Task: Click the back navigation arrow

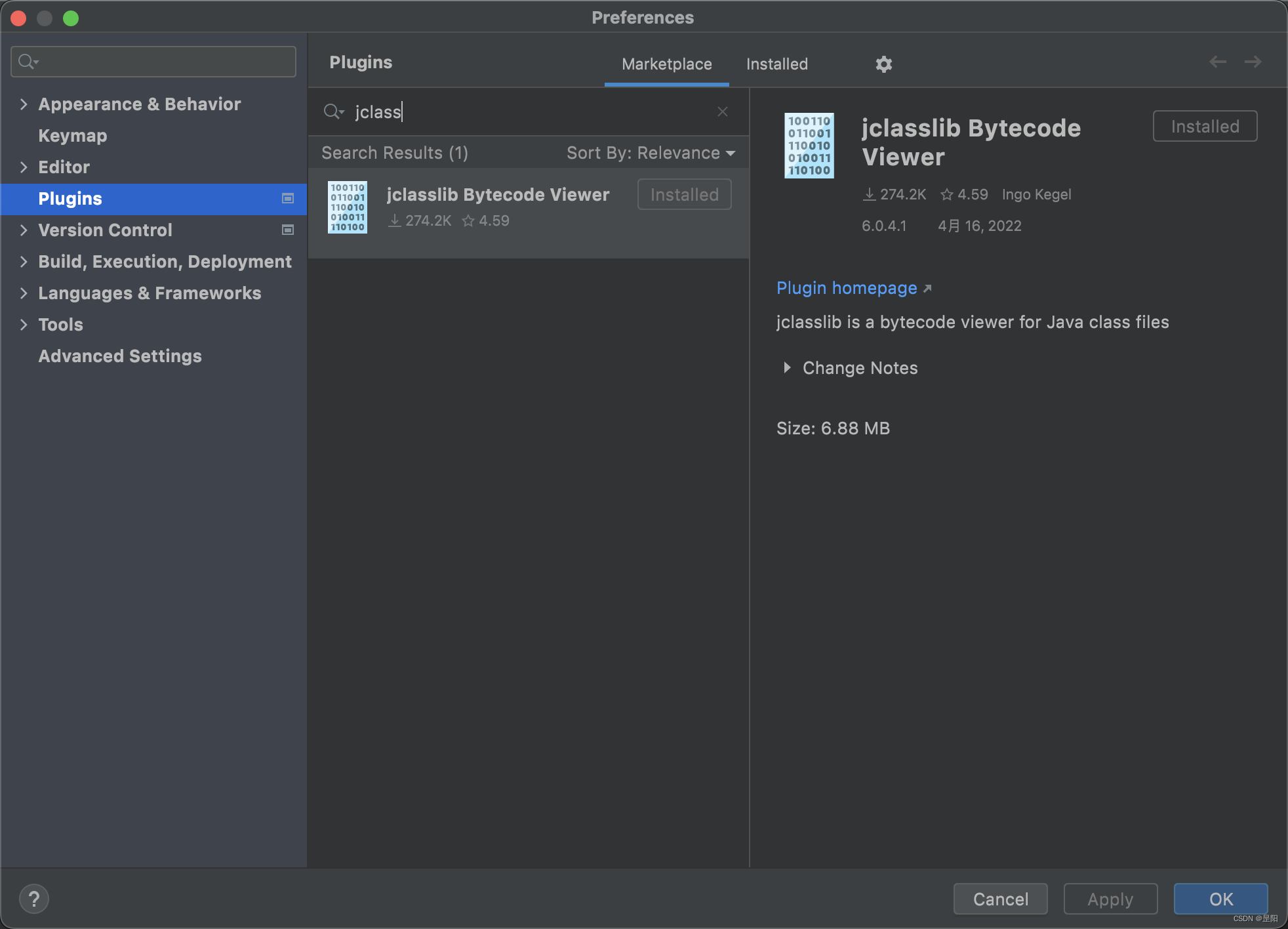Action: pyautogui.click(x=1218, y=61)
